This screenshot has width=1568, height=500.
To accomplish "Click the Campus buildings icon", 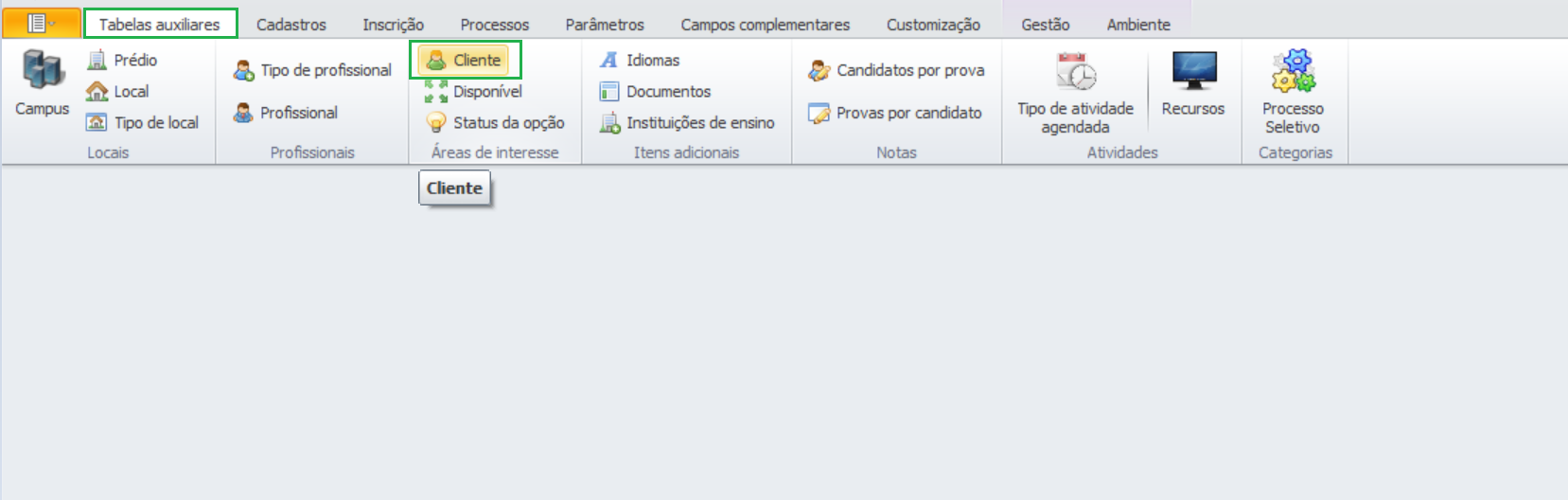I will 43,72.
